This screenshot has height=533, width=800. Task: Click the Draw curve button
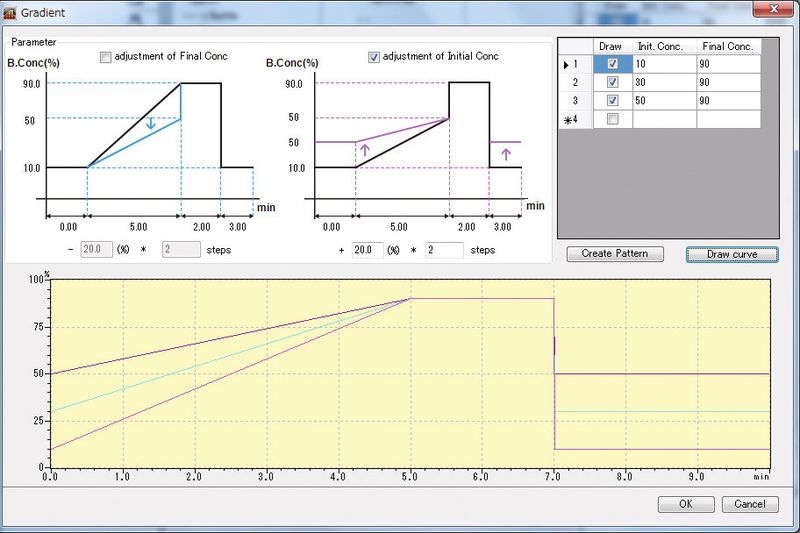click(x=732, y=254)
